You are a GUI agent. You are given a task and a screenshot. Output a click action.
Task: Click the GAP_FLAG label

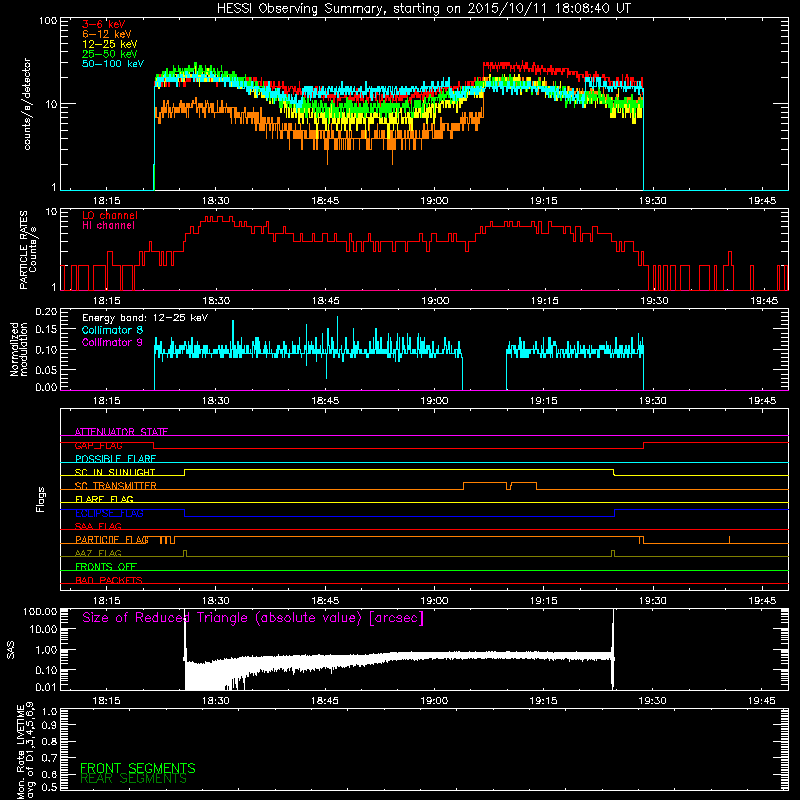(98, 445)
